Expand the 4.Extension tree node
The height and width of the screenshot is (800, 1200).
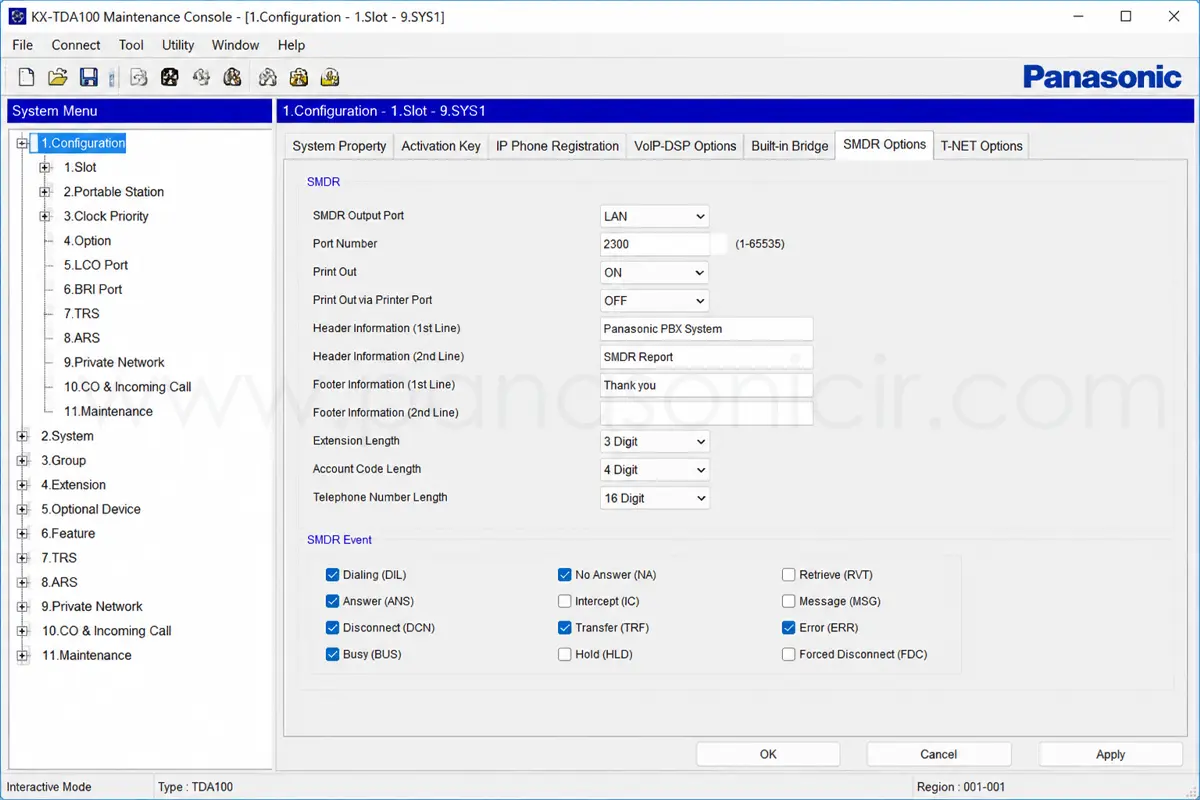tap(22, 485)
